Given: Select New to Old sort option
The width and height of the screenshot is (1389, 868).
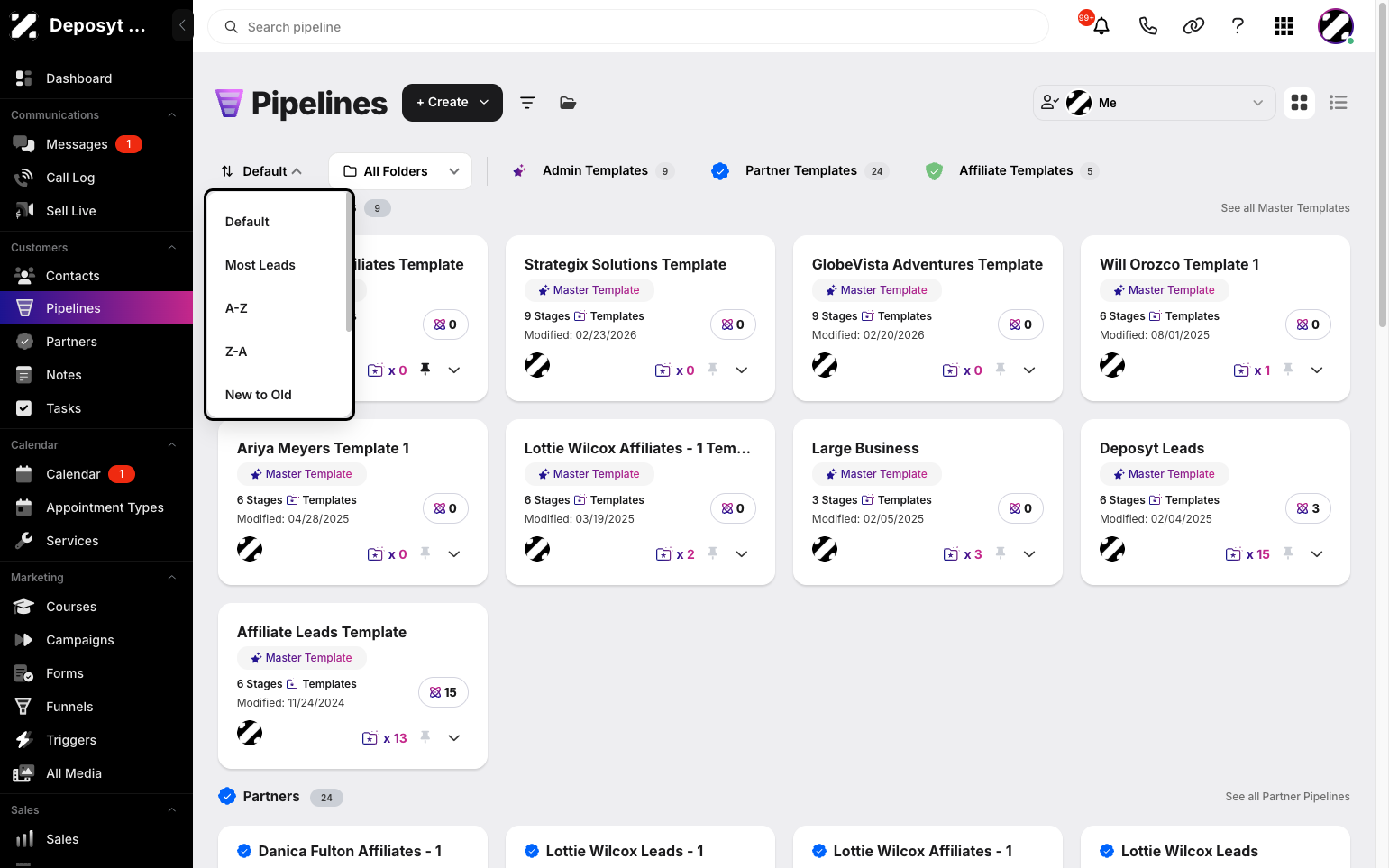Looking at the screenshot, I should [277, 395].
